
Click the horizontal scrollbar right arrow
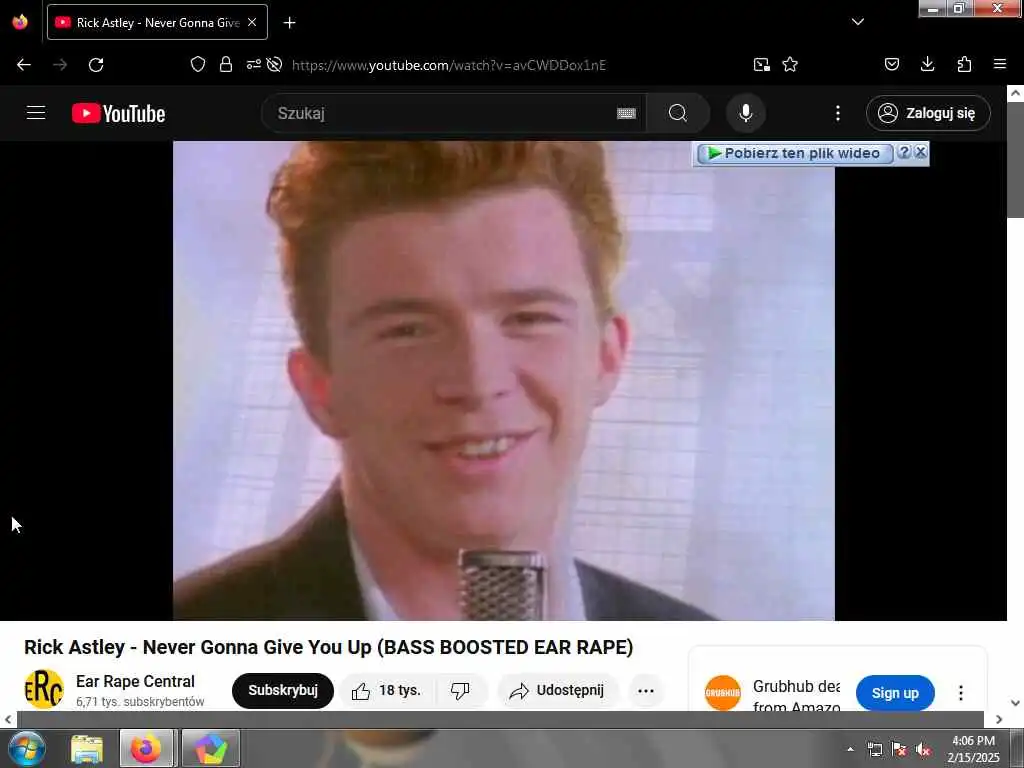coord(999,719)
